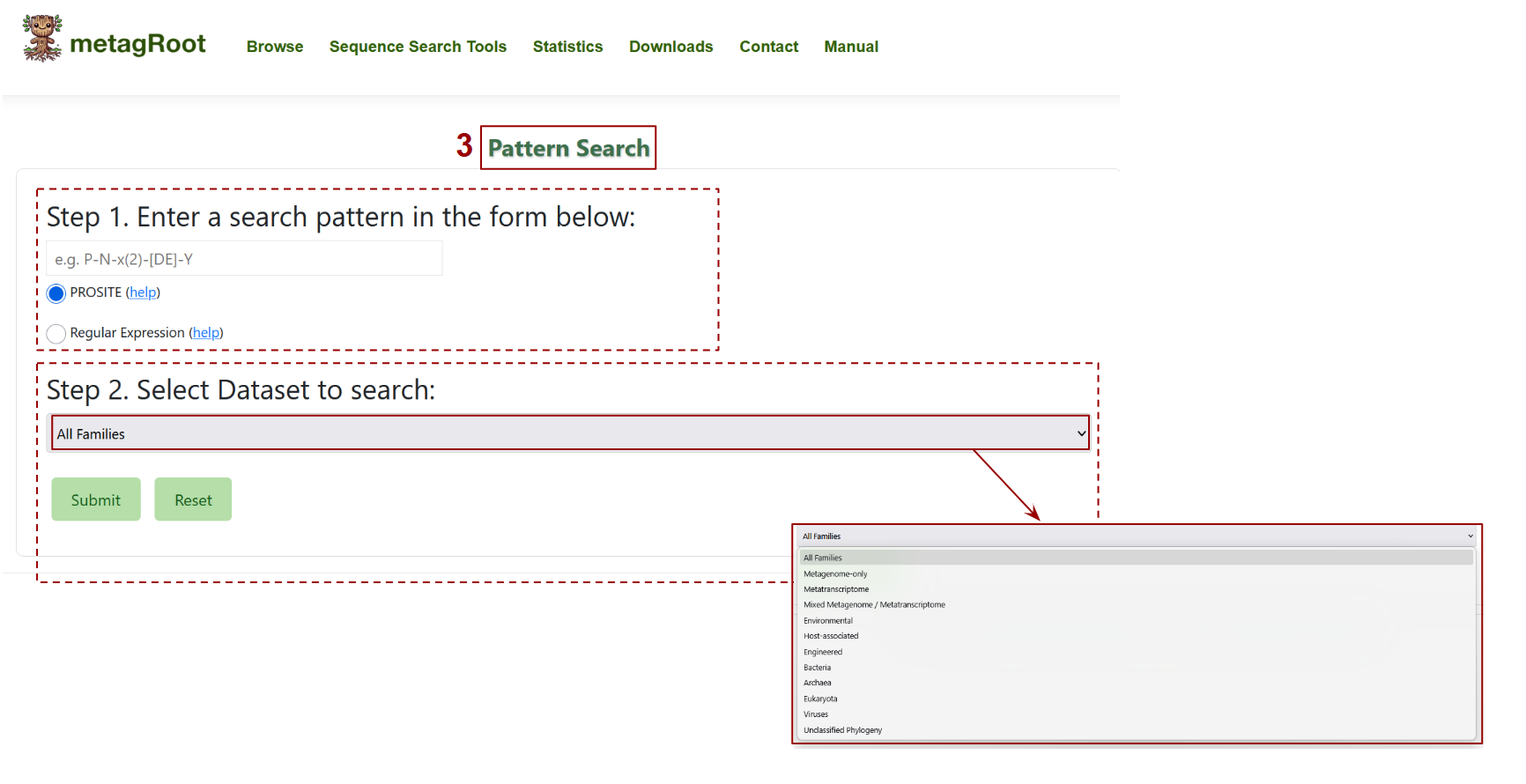The height and width of the screenshot is (784, 1526).
Task: Click the metagRoot tree logo icon
Action: pyautogui.click(x=42, y=39)
